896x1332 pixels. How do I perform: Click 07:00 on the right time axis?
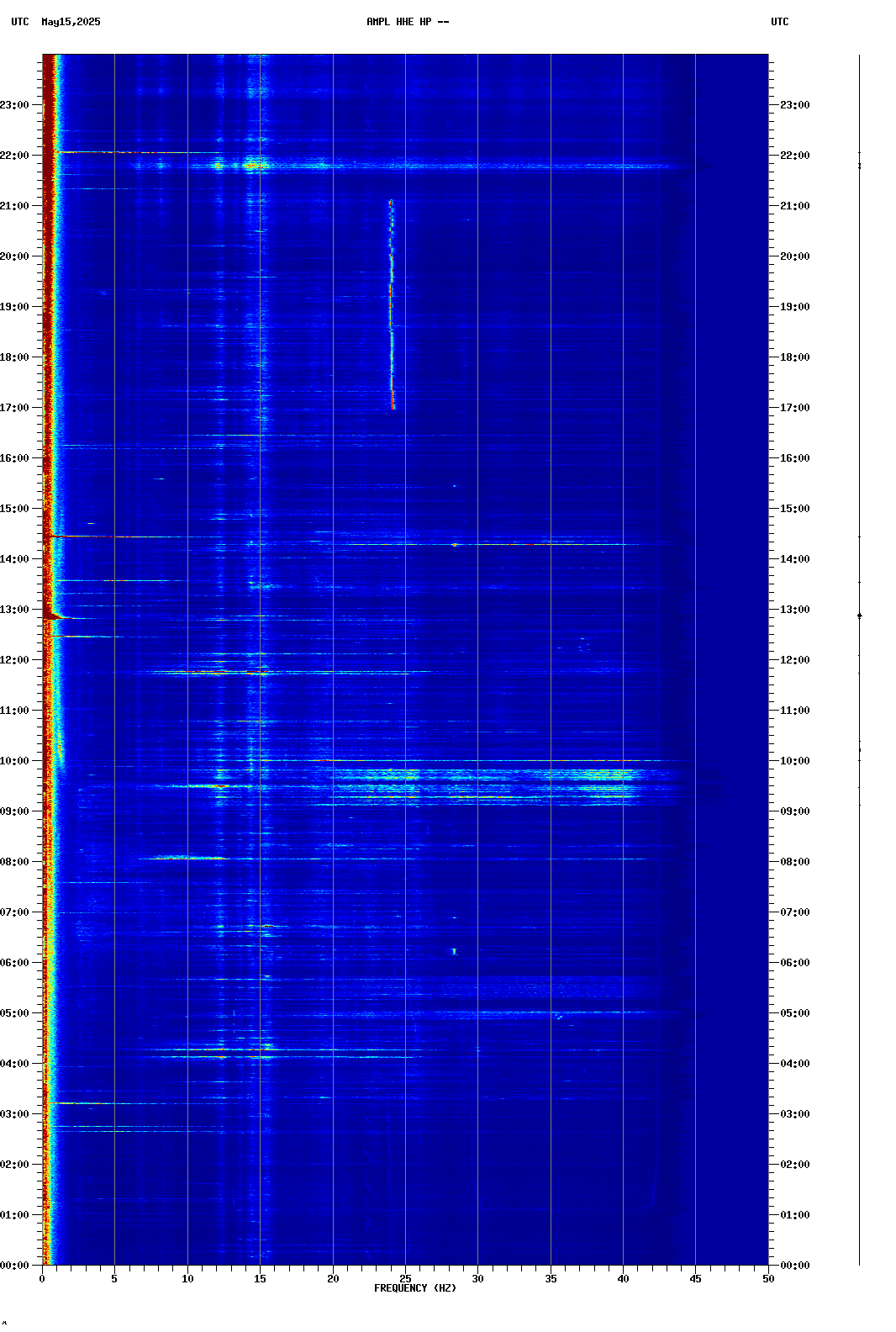tap(795, 912)
